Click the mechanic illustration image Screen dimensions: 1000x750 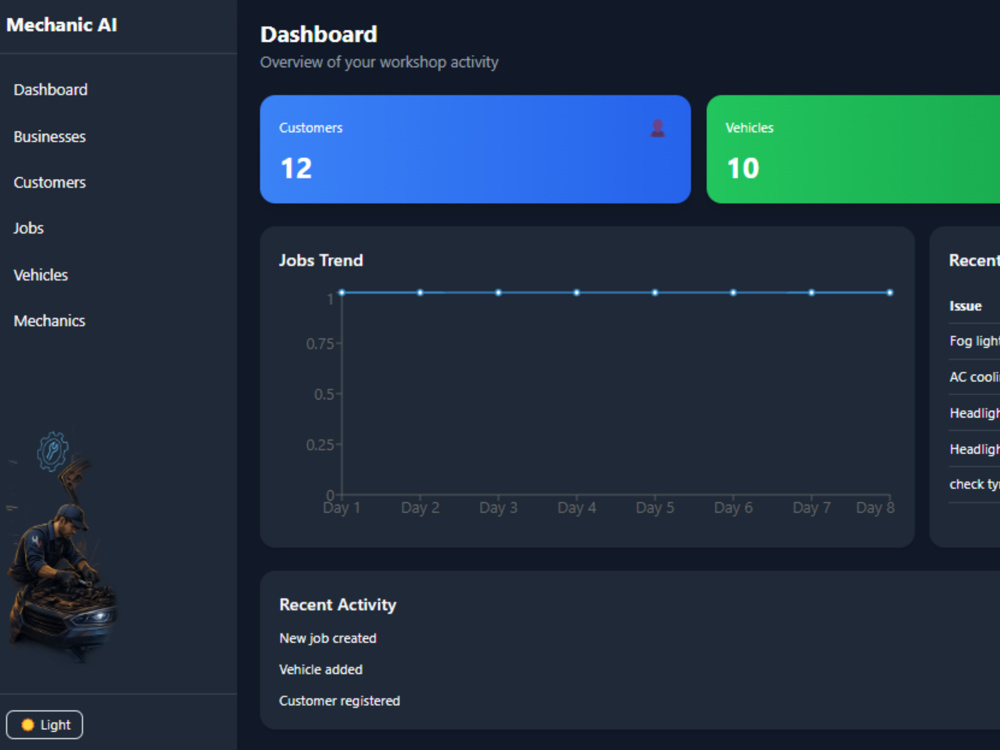62,548
